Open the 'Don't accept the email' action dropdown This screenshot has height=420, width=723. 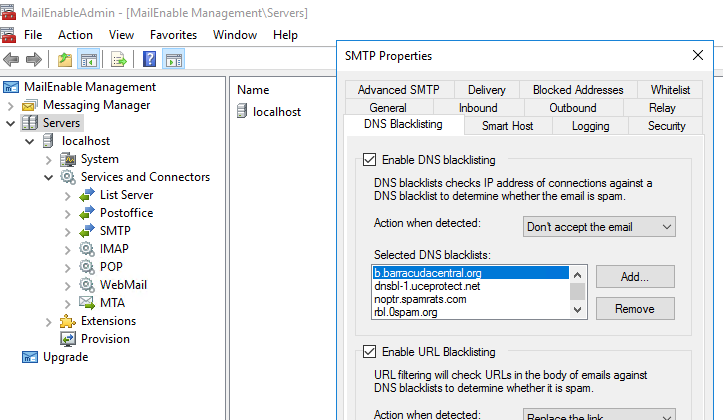tap(599, 227)
